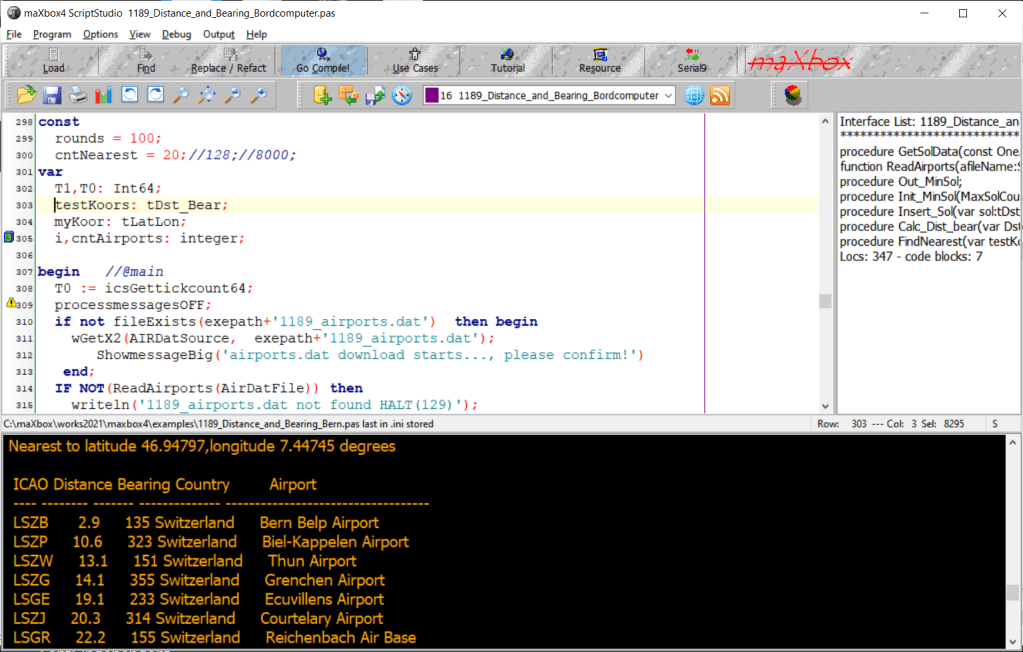This screenshot has width=1023, height=652.
Task: Click the printer icon in toolbar
Action: click(x=78, y=95)
